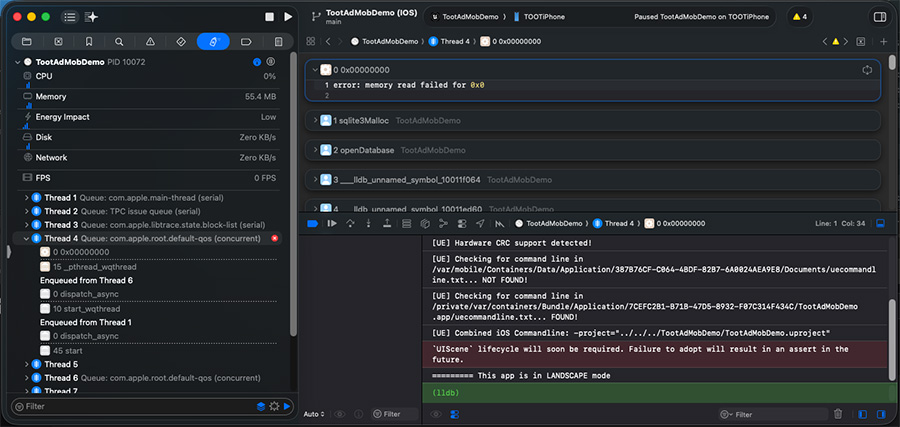This screenshot has height=427, width=900.
Task: Collapse Thread 4 disclosure arrow
Action: click(26, 238)
